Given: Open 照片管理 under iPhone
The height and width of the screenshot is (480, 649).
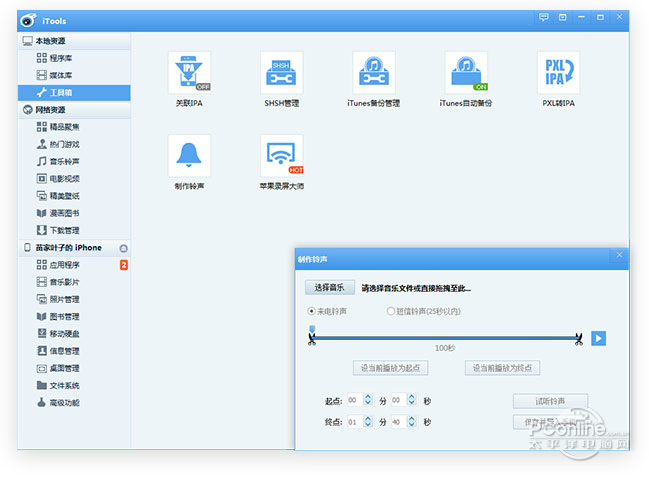Looking at the screenshot, I should coord(74,299).
